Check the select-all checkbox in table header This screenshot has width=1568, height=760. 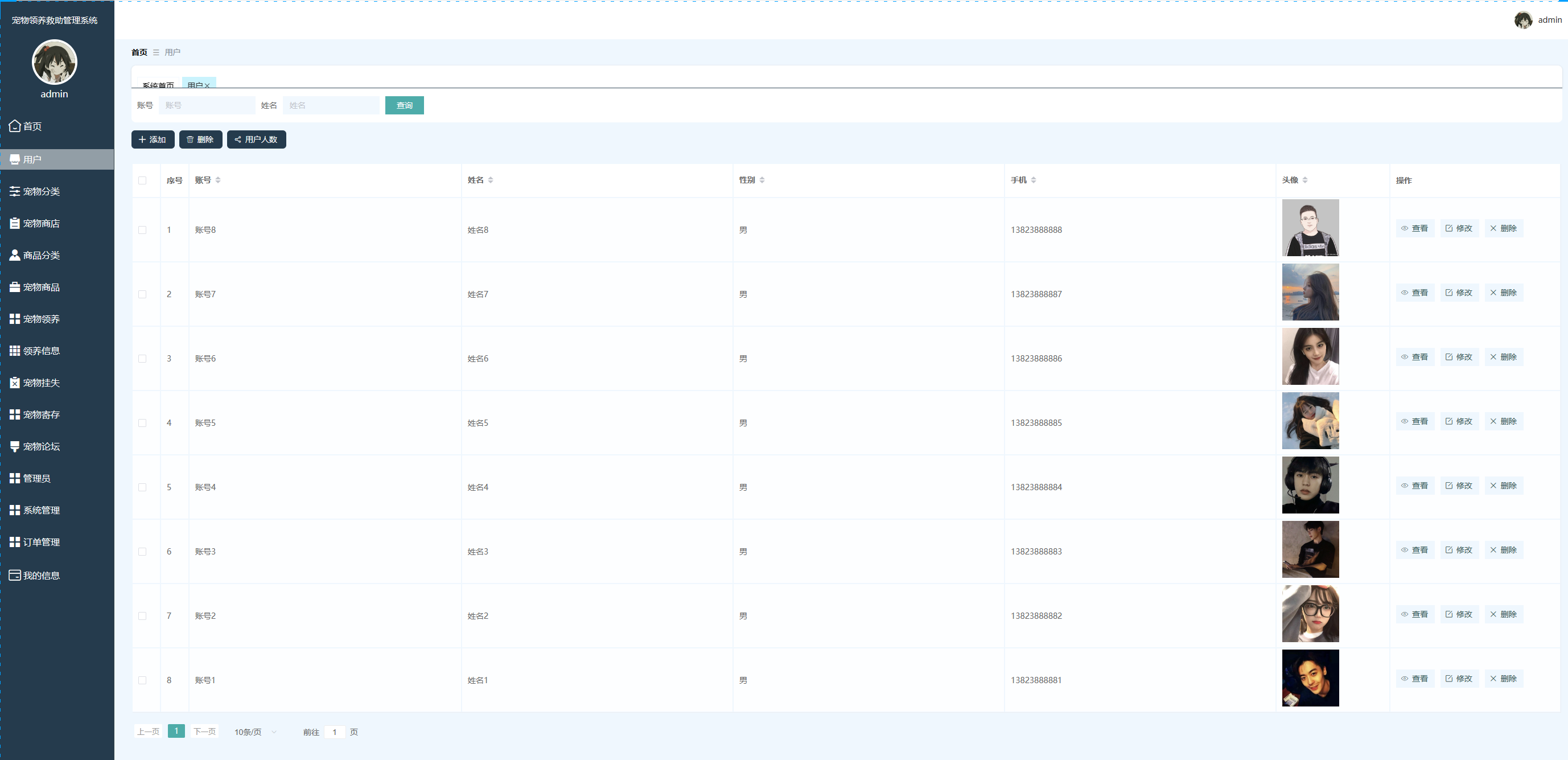click(142, 180)
